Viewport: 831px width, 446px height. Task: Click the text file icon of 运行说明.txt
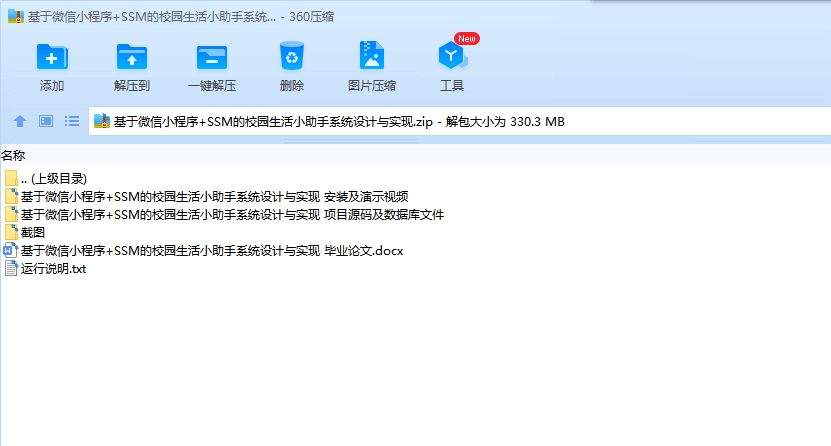coord(11,269)
